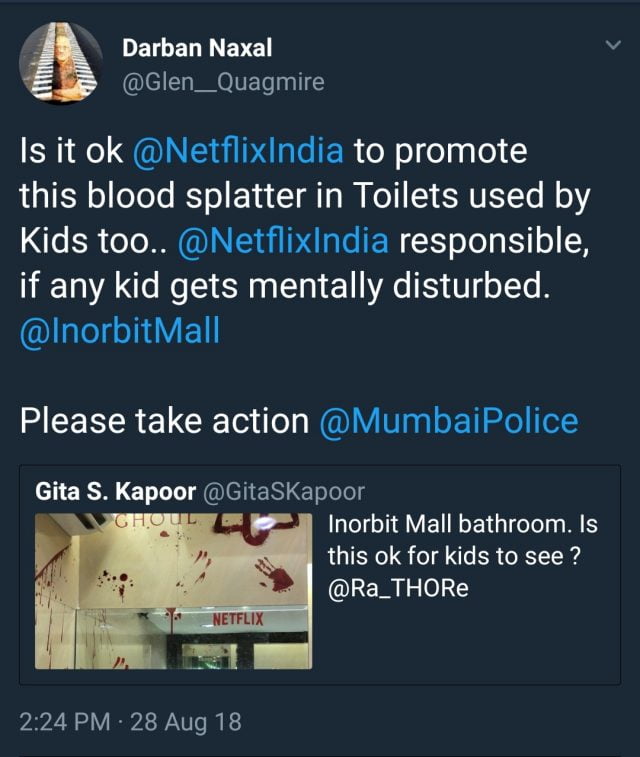Open the @InorbitMall mention
Screen dimensions: 640x757
tap(119, 331)
